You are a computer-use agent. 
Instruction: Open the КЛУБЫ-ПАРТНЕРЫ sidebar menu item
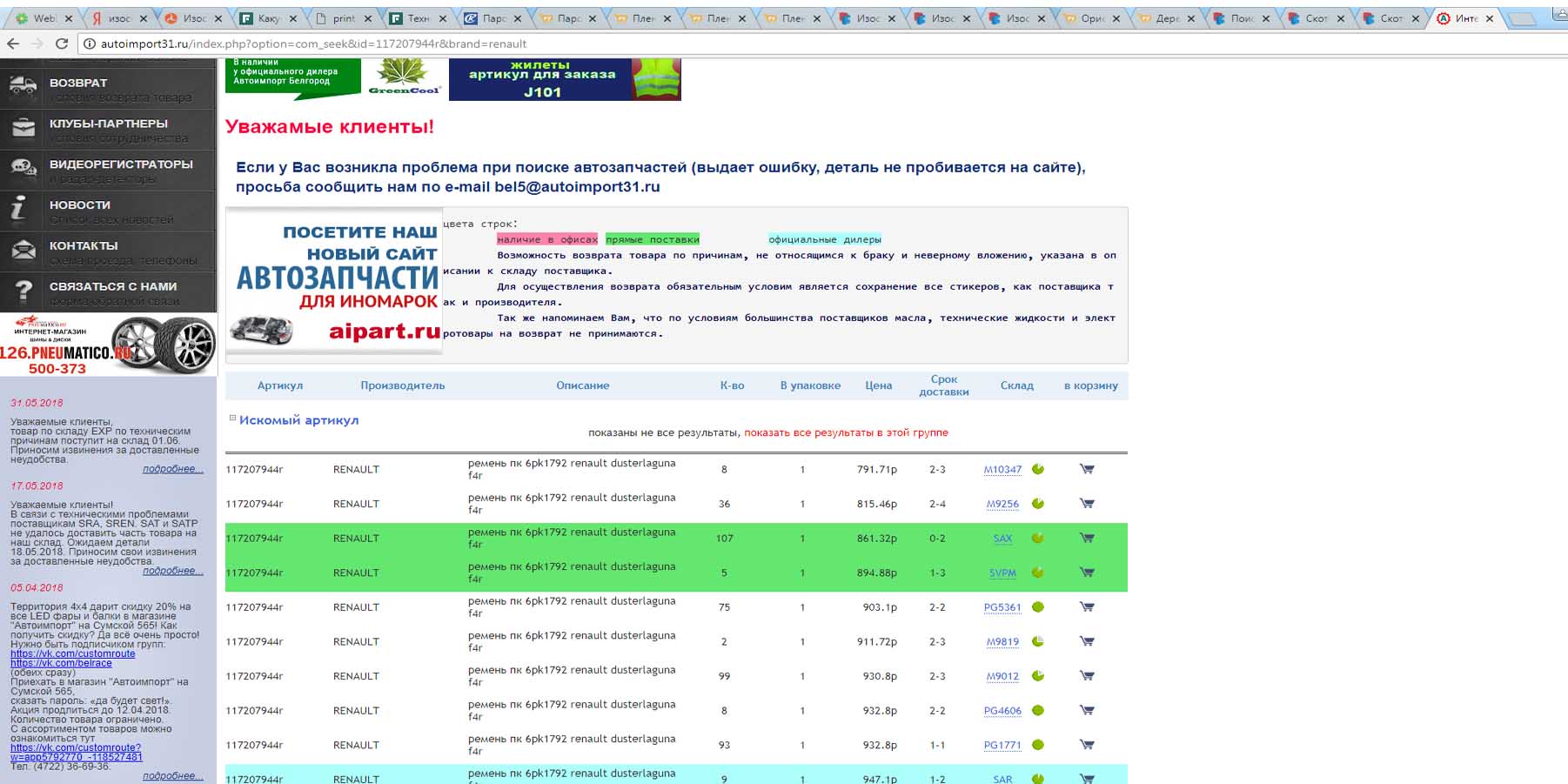pyautogui.click(x=108, y=129)
